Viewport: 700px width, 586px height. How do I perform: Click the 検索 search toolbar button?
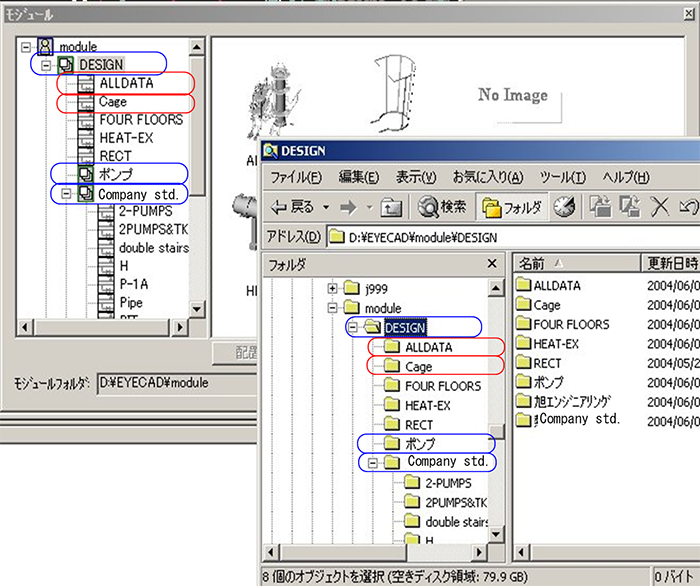click(x=441, y=208)
